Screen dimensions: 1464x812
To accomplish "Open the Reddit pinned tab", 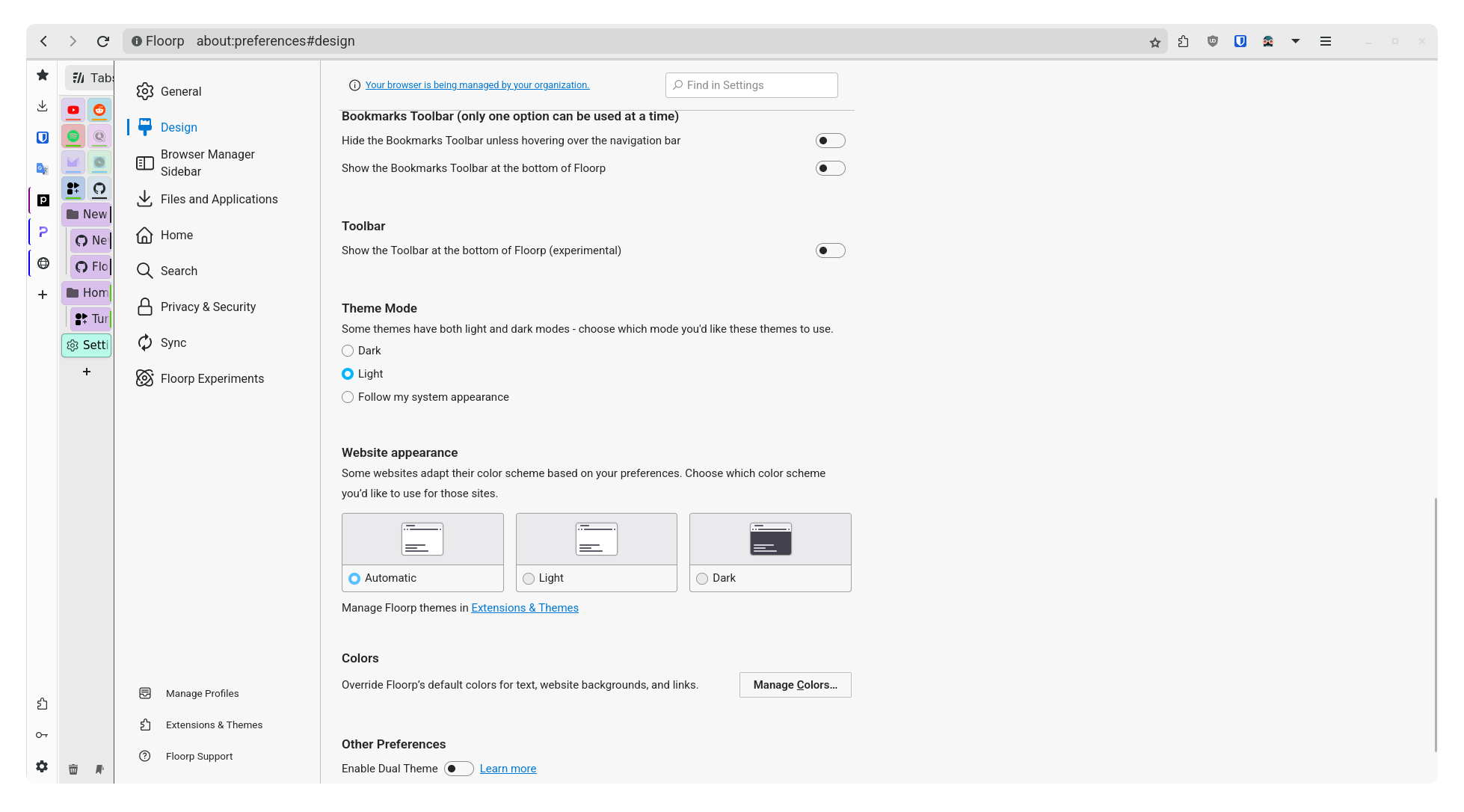I will [99, 110].
